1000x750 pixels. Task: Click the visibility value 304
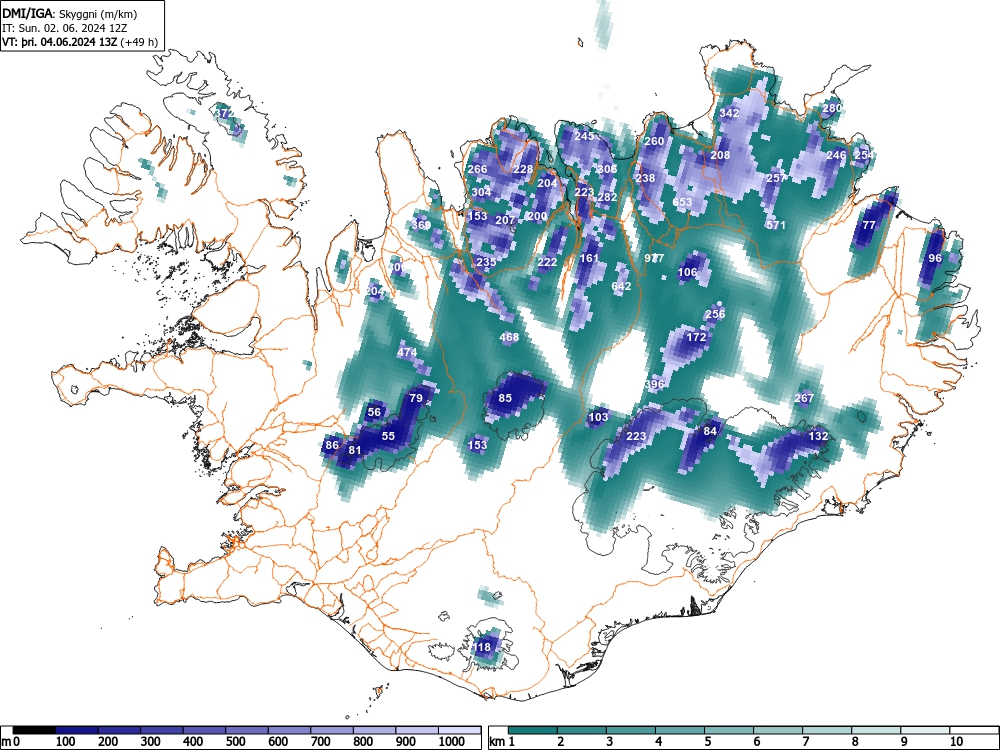pyautogui.click(x=482, y=192)
